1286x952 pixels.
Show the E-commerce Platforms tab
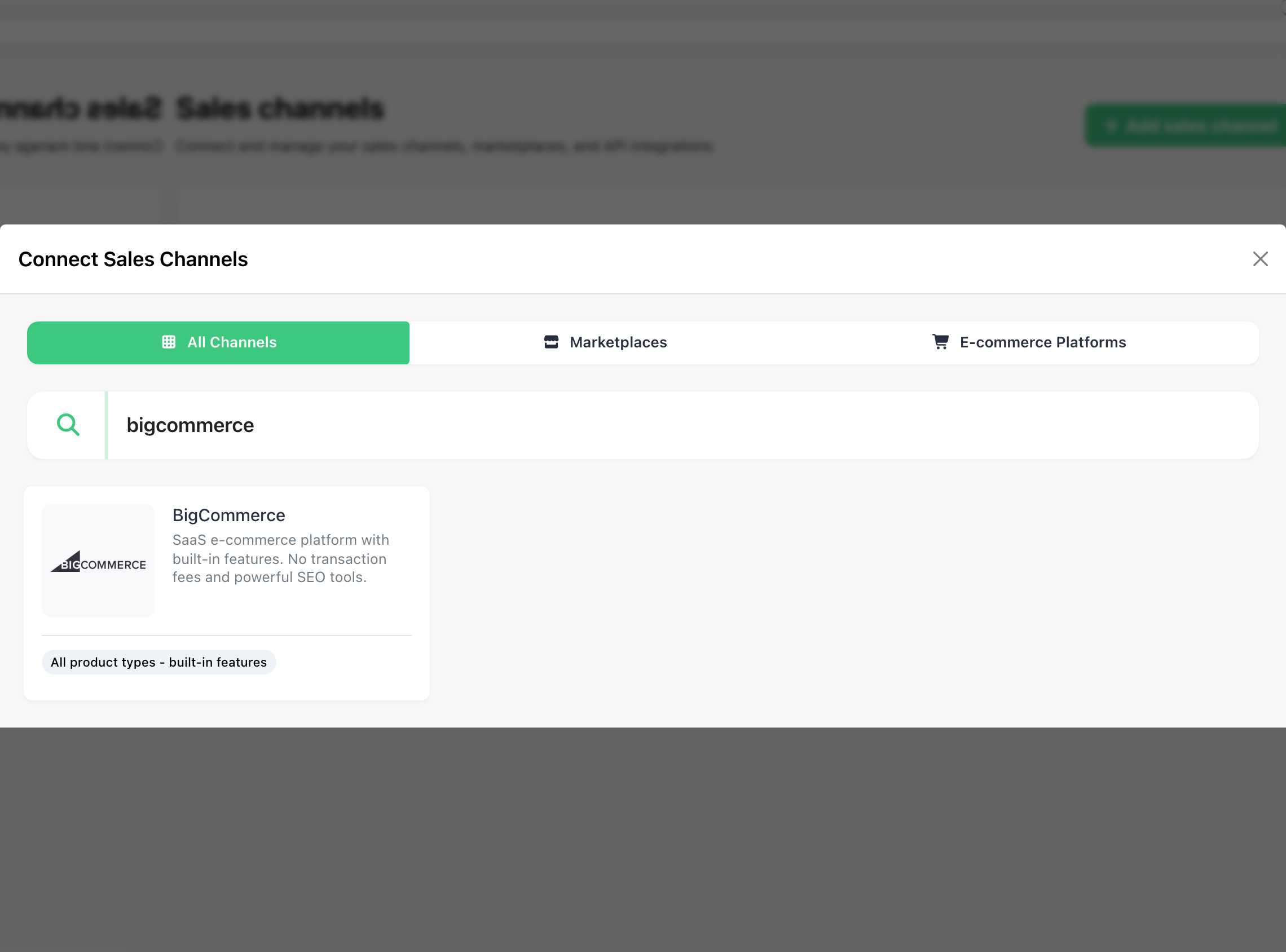(1029, 343)
